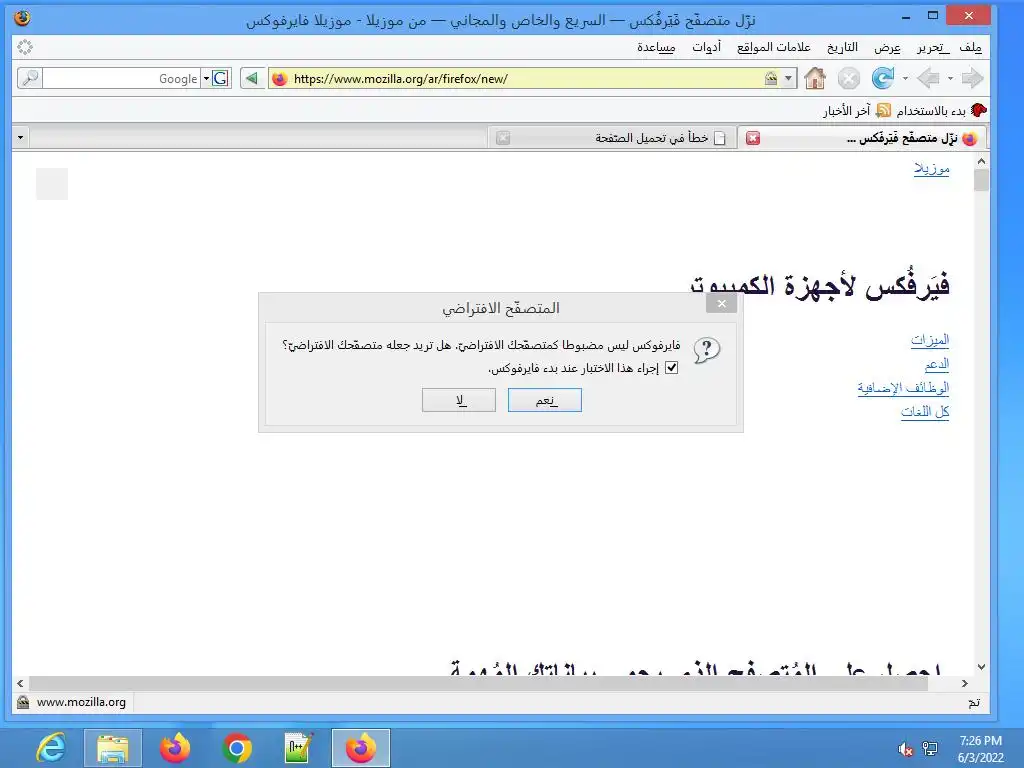The image size is (1024, 768).
Task: Switch to the خطأ في تحميل الصفحة tab
Action: [613, 138]
